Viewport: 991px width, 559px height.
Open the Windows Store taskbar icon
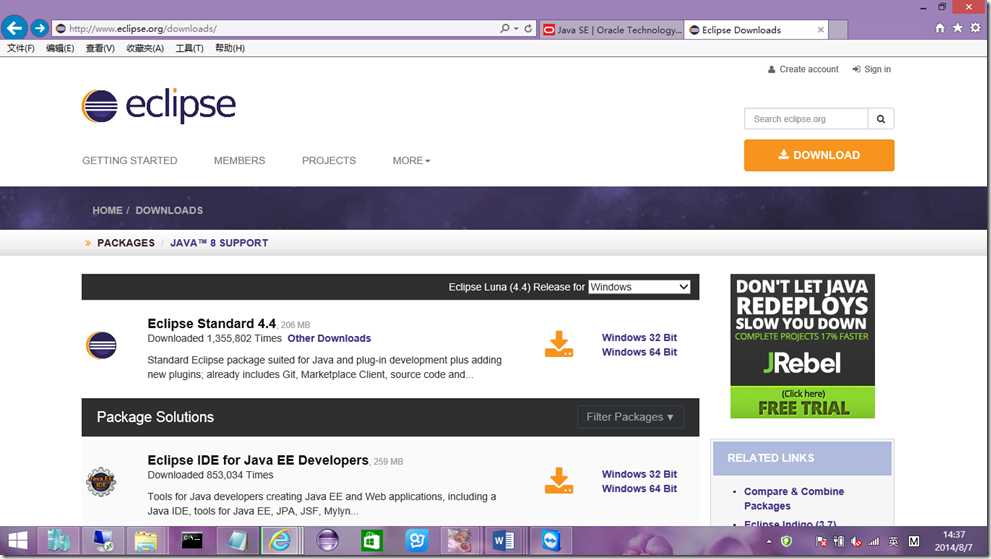tap(372, 541)
